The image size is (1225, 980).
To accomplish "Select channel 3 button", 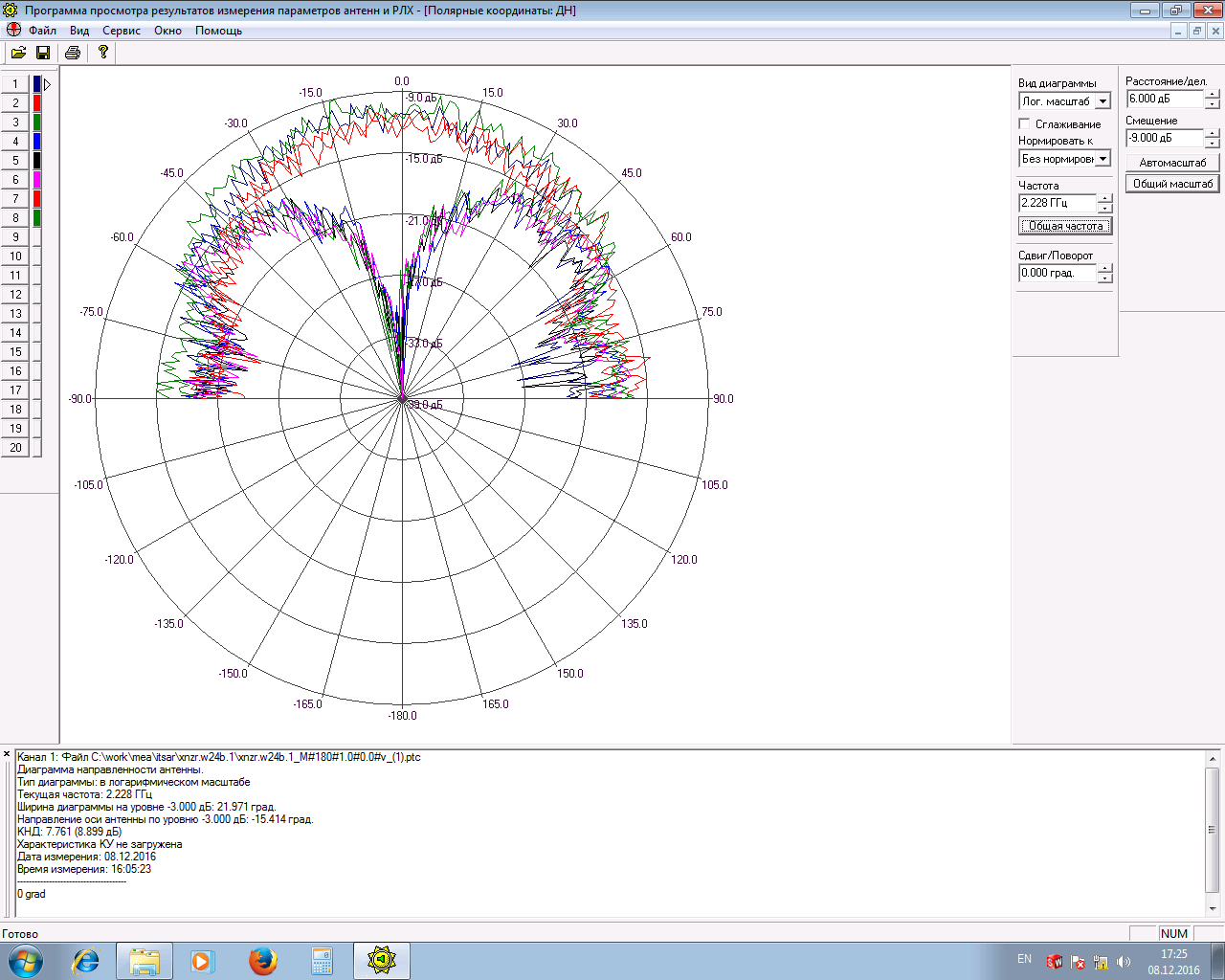I will pyautogui.click(x=15, y=122).
